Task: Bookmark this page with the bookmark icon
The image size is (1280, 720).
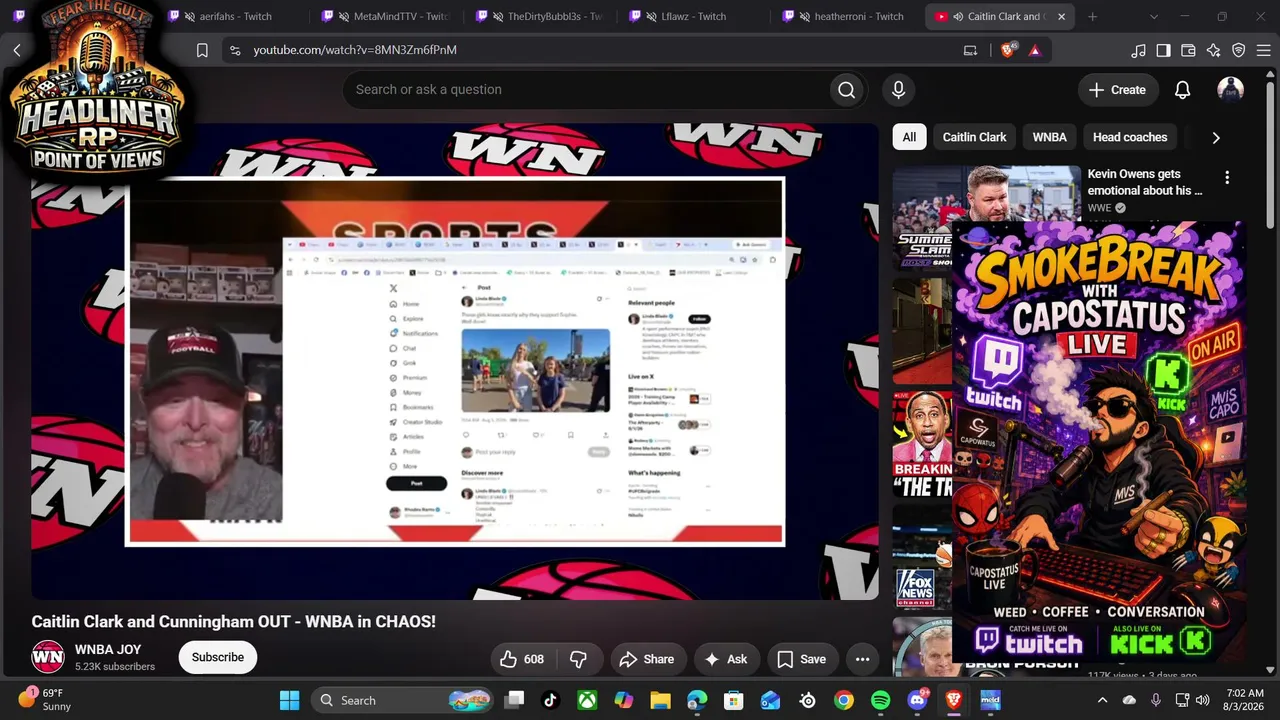Action: click(x=202, y=50)
